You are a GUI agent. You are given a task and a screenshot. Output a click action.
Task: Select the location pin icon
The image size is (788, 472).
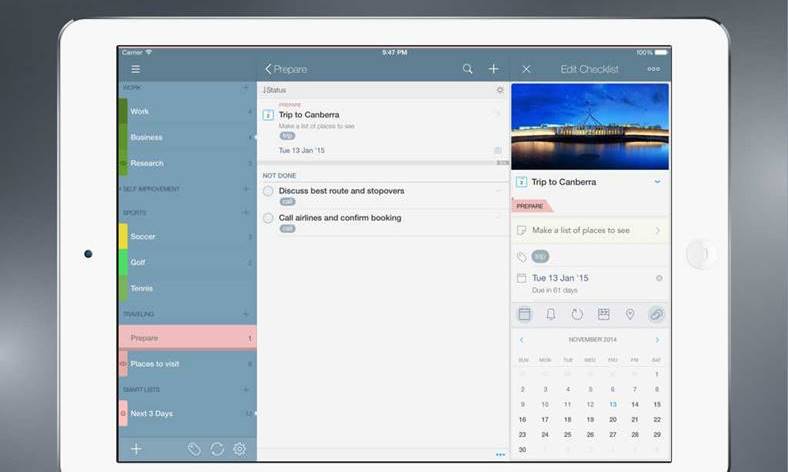(x=630, y=314)
